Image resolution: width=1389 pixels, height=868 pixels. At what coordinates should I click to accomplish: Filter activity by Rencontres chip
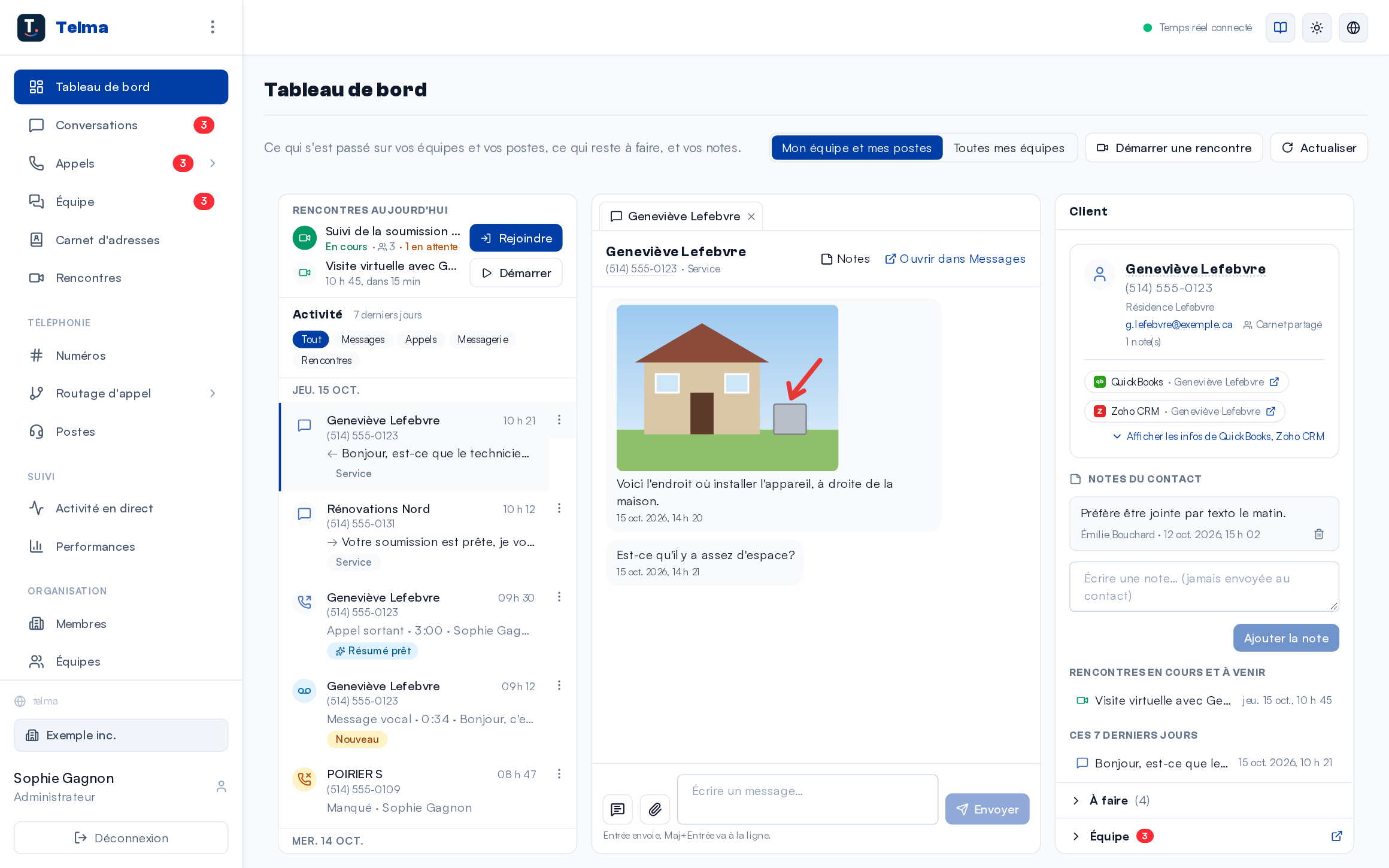pos(326,360)
